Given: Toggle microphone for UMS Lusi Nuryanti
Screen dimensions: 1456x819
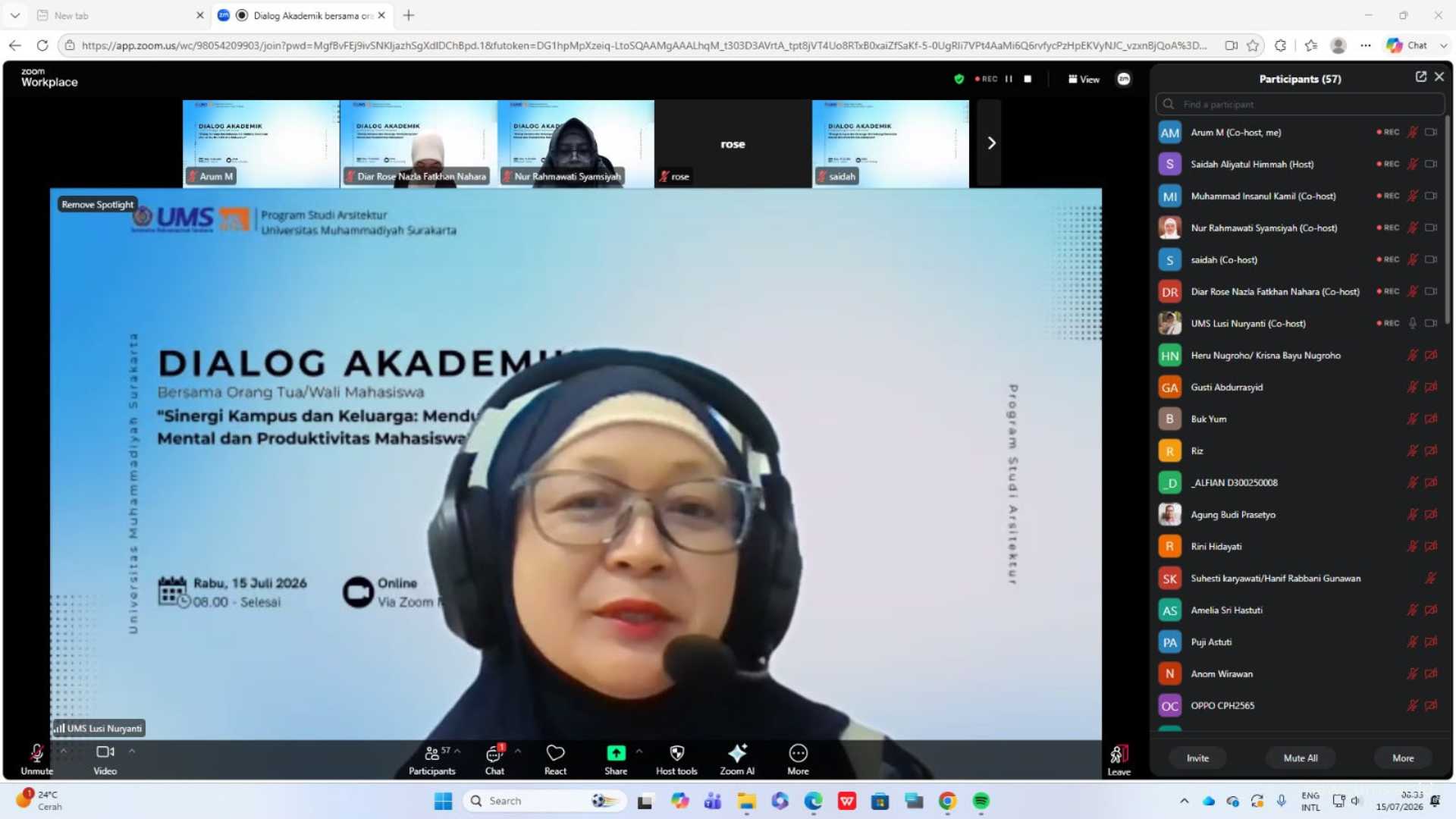Looking at the screenshot, I should 1413,323.
